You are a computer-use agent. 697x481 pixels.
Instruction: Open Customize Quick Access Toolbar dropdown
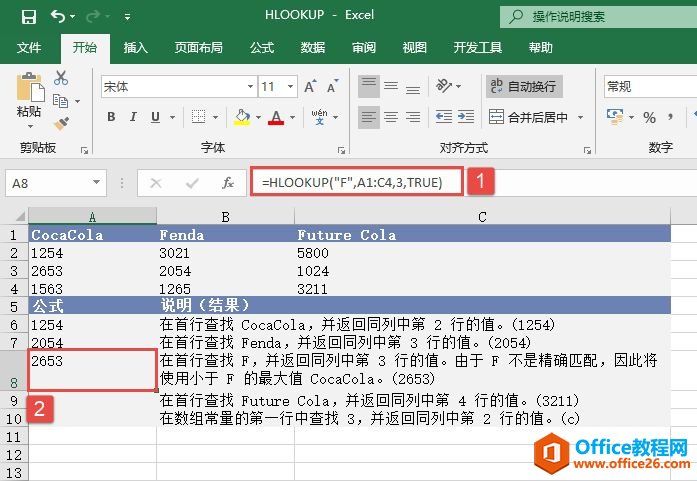pos(128,17)
